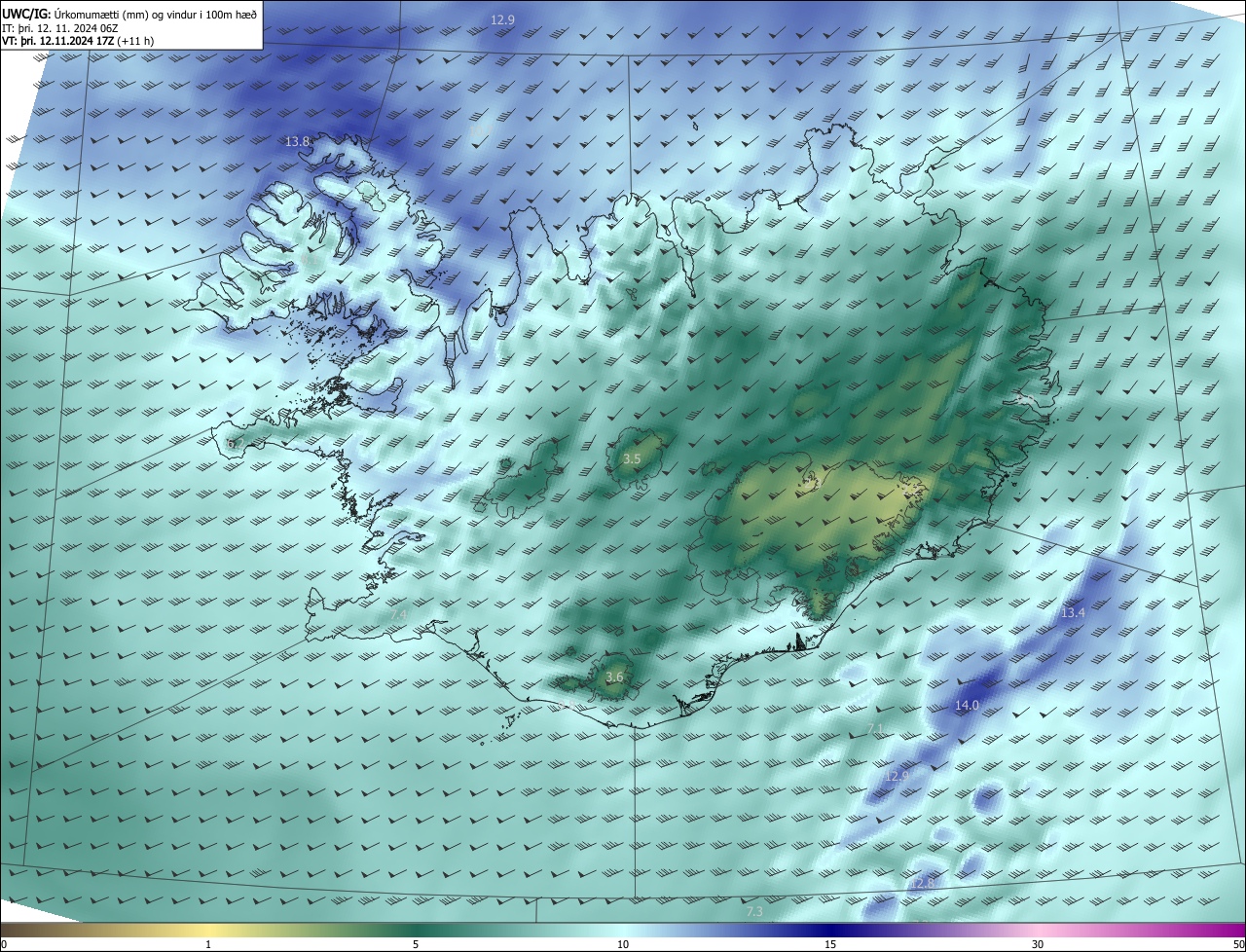Image resolution: width=1246 pixels, height=952 pixels.
Task: Click the 7.3 value above the colorbar
Action: click(754, 912)
